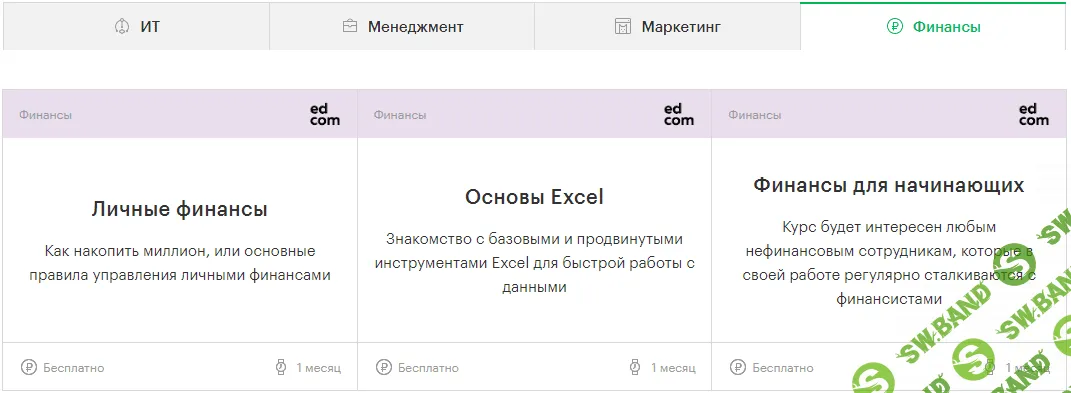This screenshot has height=393, width=1071.
Task: Click the Маркетинг tab icon
Action: [622, 27]
